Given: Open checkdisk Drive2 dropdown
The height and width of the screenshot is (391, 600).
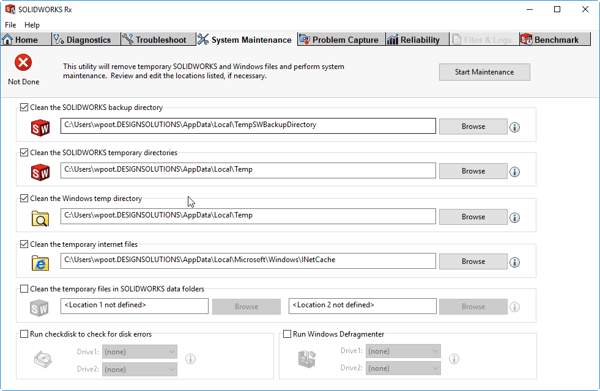Looking at the screenshot, I should [x=140, y=369].
